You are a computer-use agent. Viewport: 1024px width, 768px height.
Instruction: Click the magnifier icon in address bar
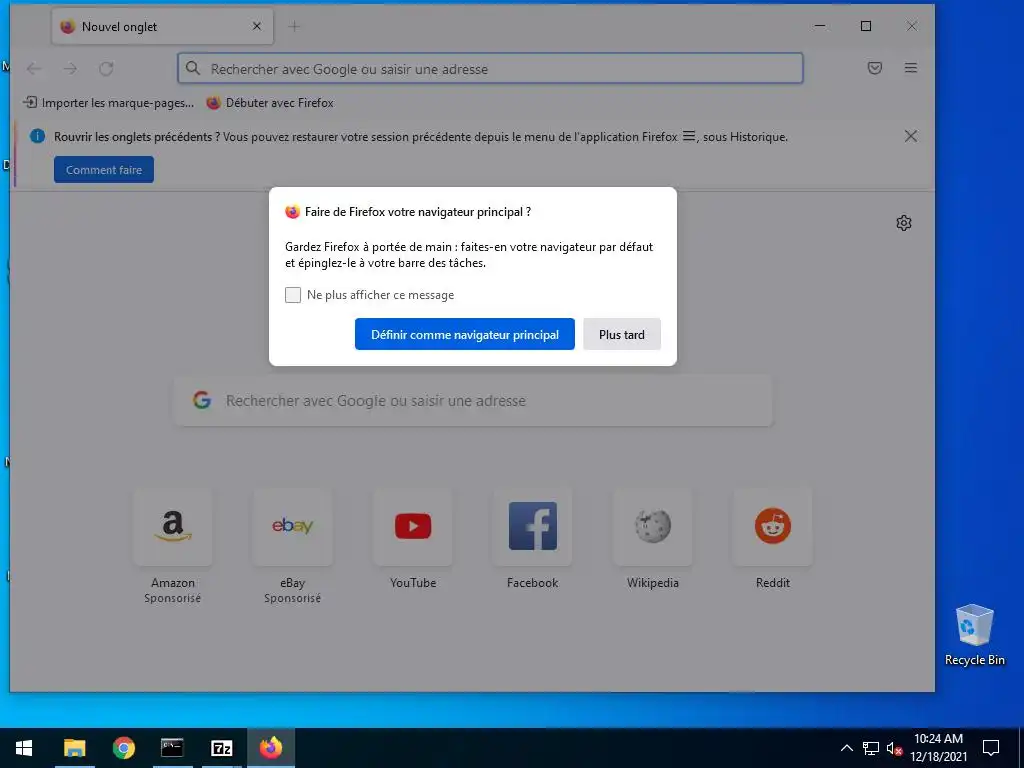coord(193,68)
